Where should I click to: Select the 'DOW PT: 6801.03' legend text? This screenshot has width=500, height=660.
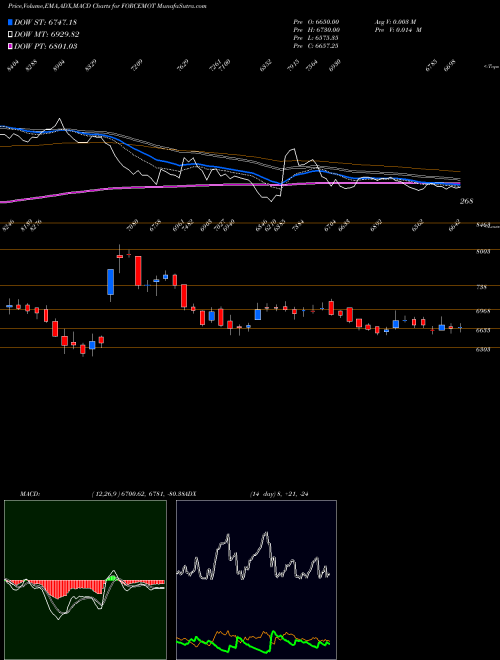[46, 46]
